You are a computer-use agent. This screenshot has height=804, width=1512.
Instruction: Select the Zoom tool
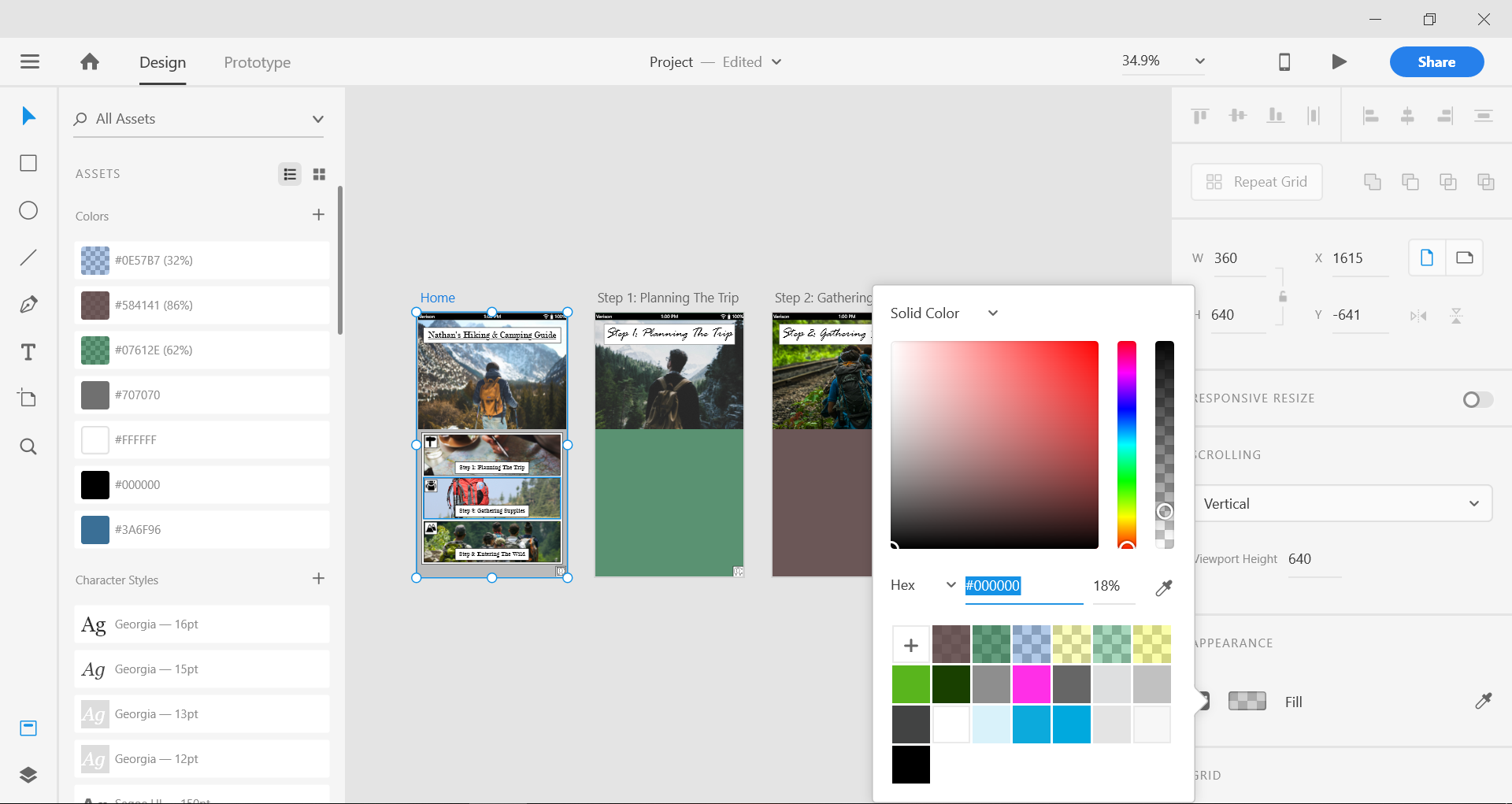coord(28,446)
